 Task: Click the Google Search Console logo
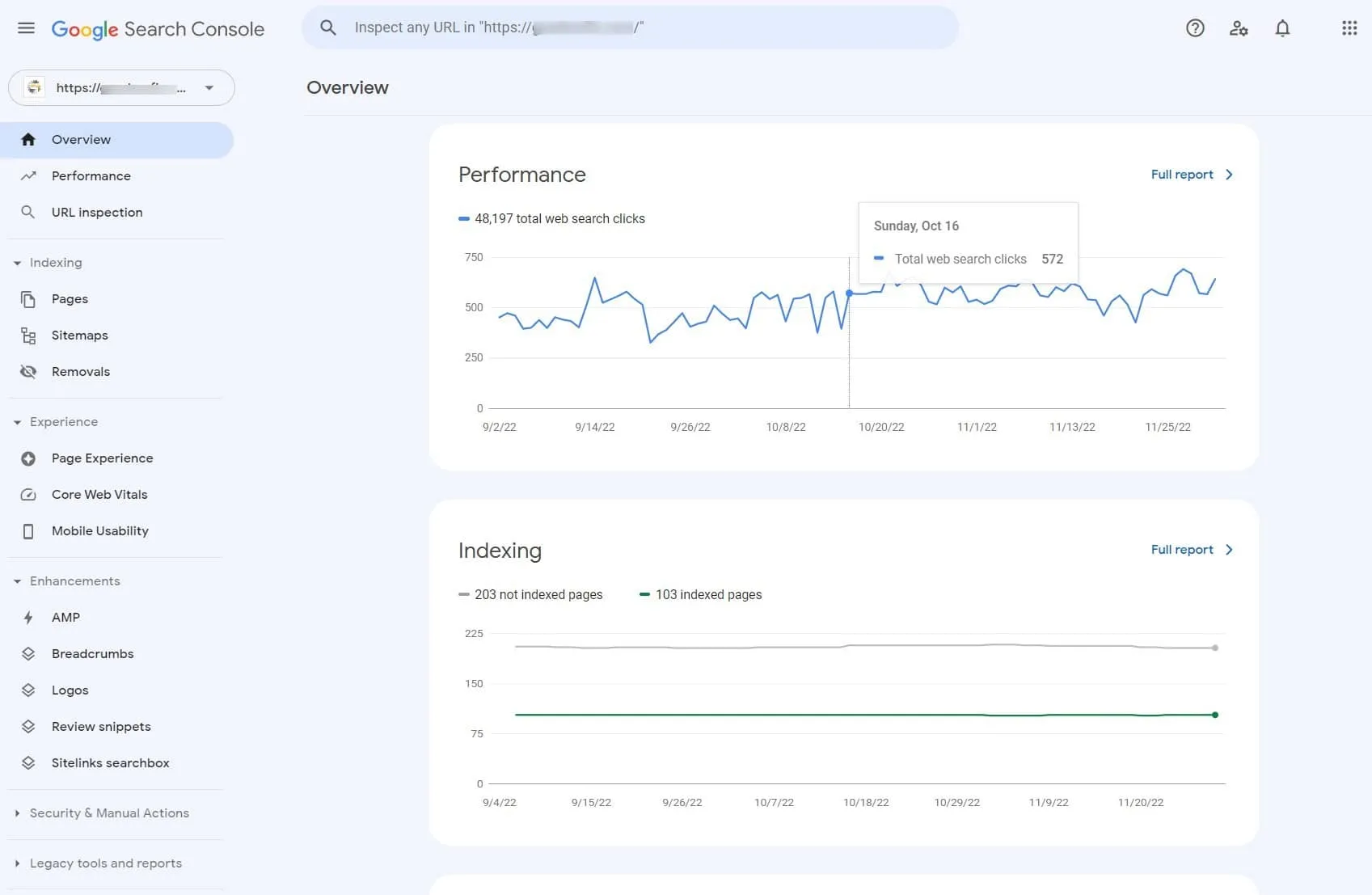[x=158, y=29]
